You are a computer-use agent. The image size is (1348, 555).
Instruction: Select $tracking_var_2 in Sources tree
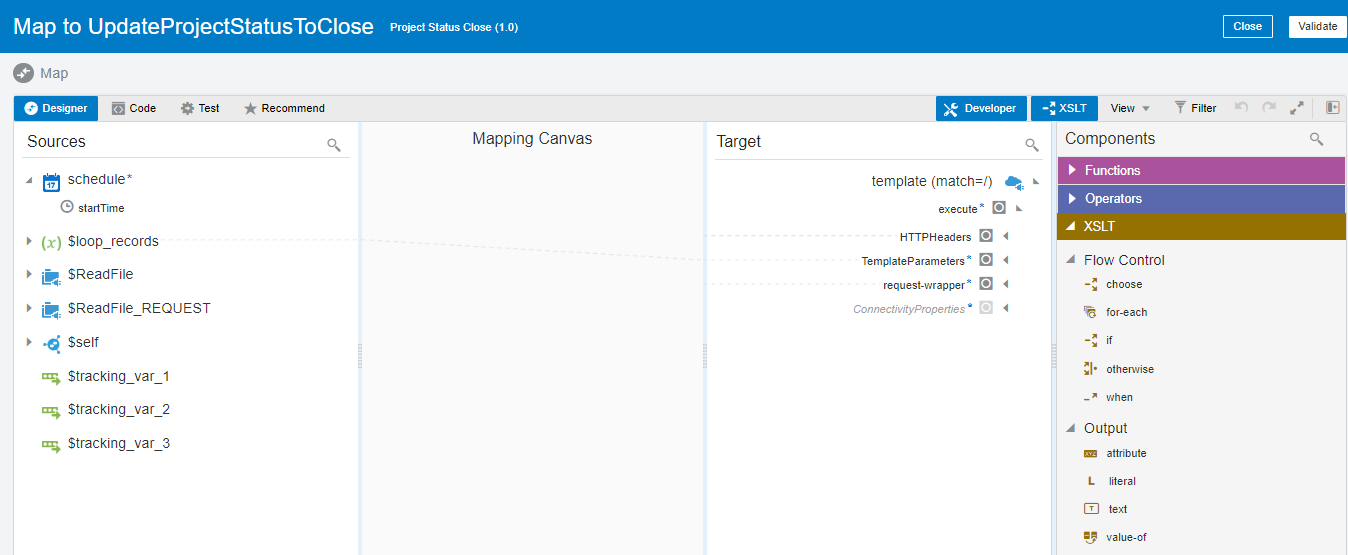(118, 409)
